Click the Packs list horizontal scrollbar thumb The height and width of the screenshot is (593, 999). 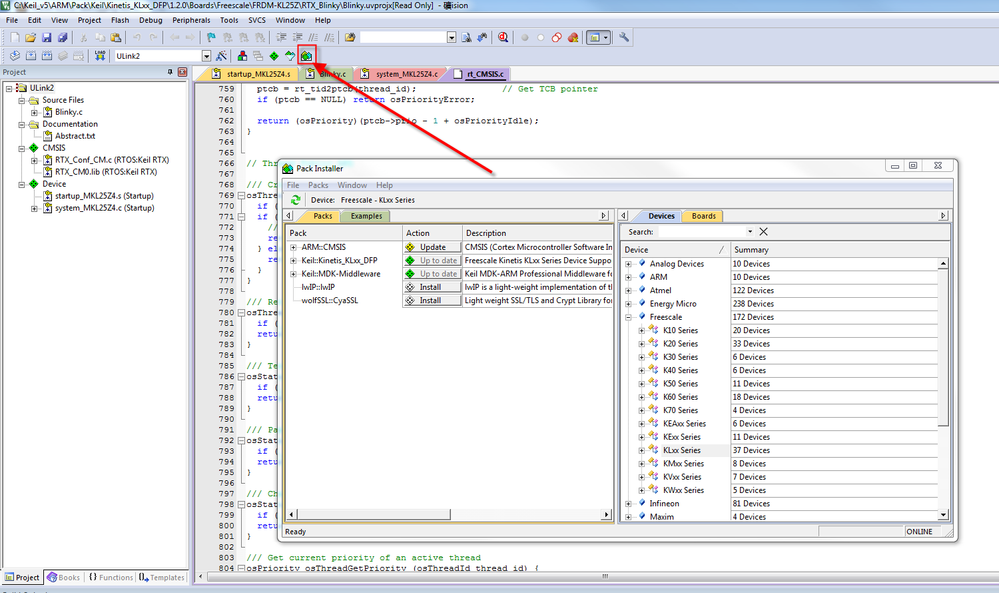(374, 514)
